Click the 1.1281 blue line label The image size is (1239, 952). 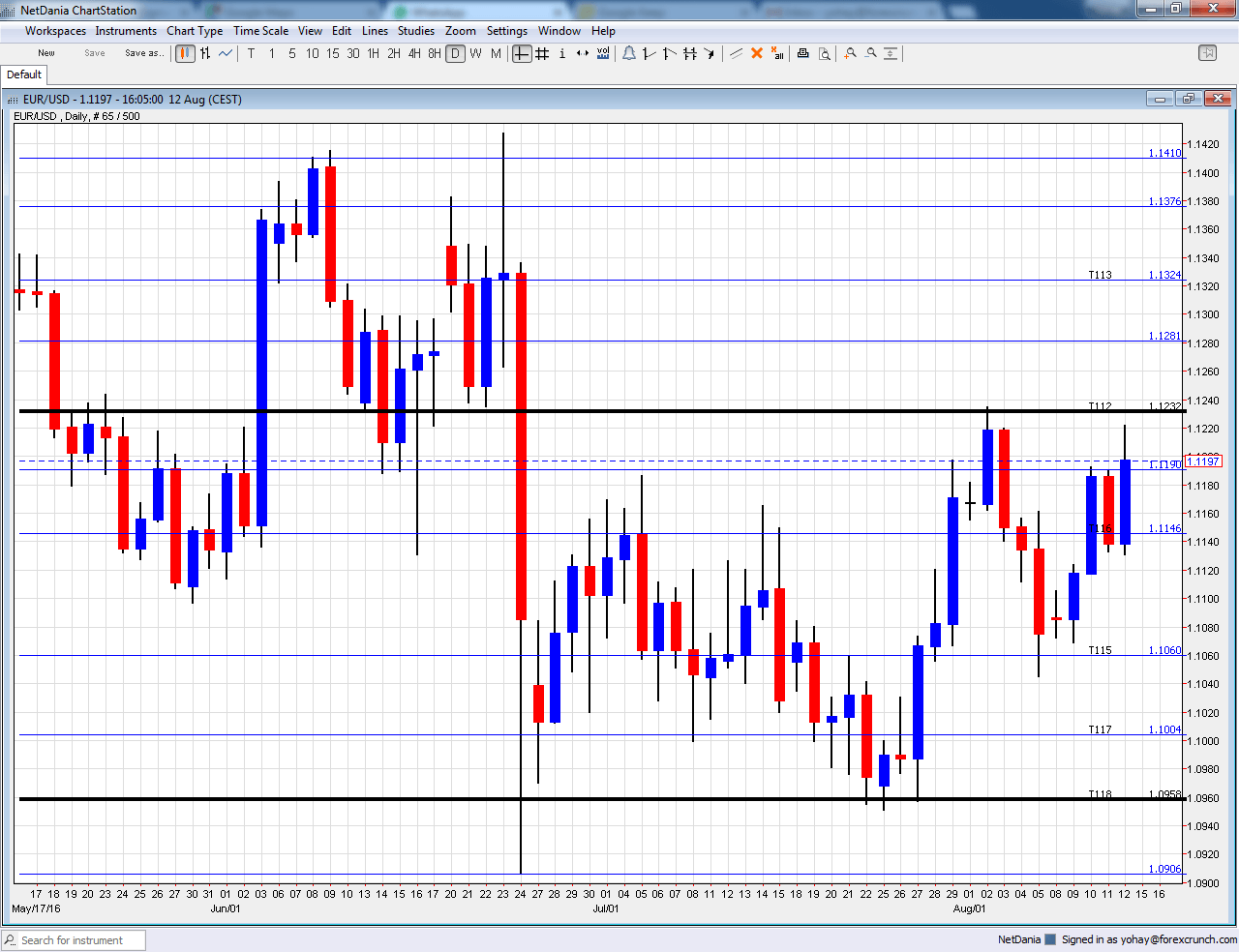1164,336
